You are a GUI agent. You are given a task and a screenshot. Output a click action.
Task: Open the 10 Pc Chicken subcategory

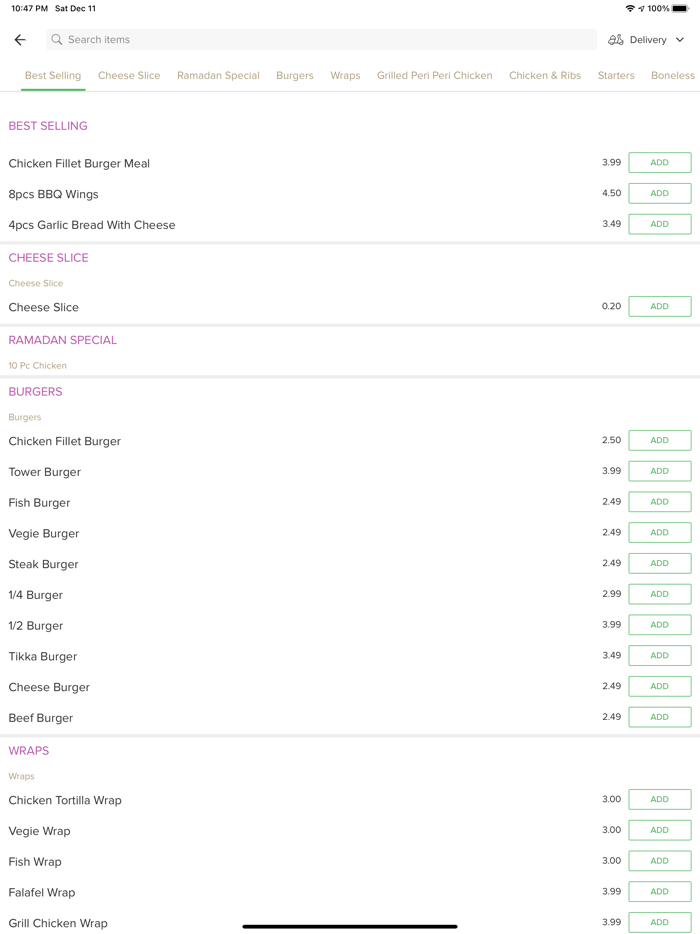pos(38,366)
